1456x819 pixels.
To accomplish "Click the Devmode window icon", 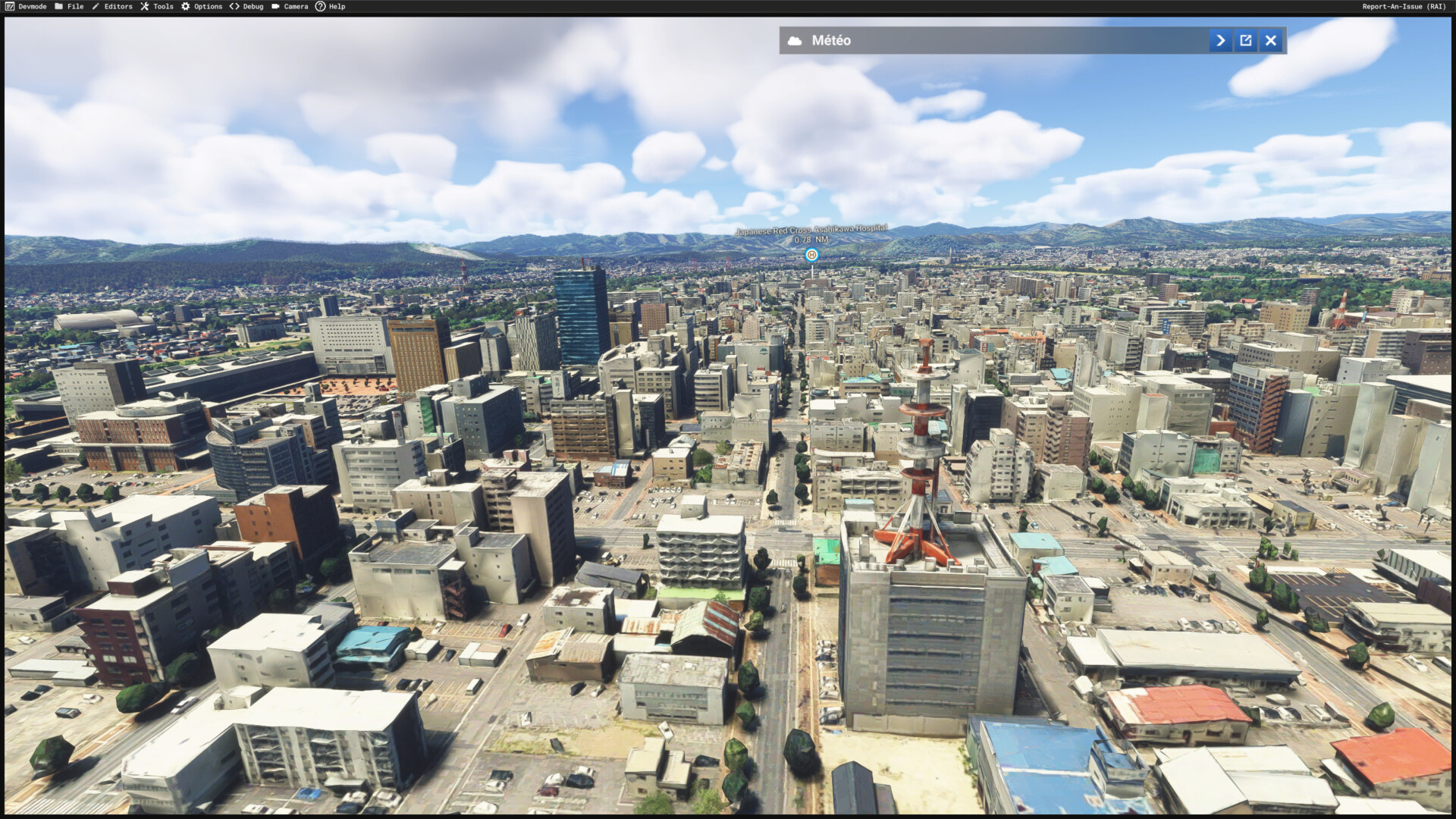I will tap(9, 6).
